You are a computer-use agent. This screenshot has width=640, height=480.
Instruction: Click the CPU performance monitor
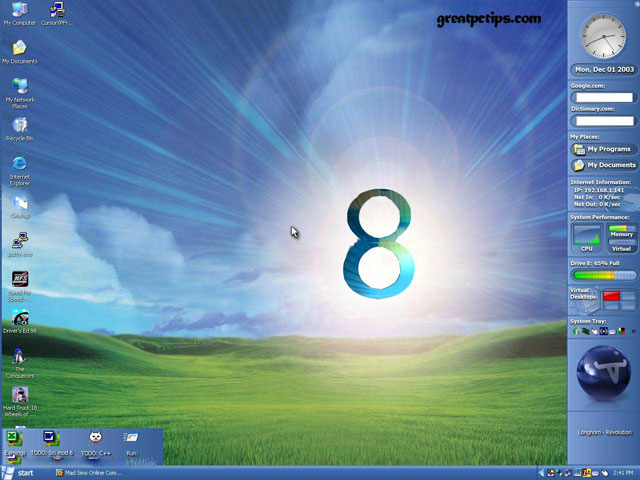pos(587,236)
